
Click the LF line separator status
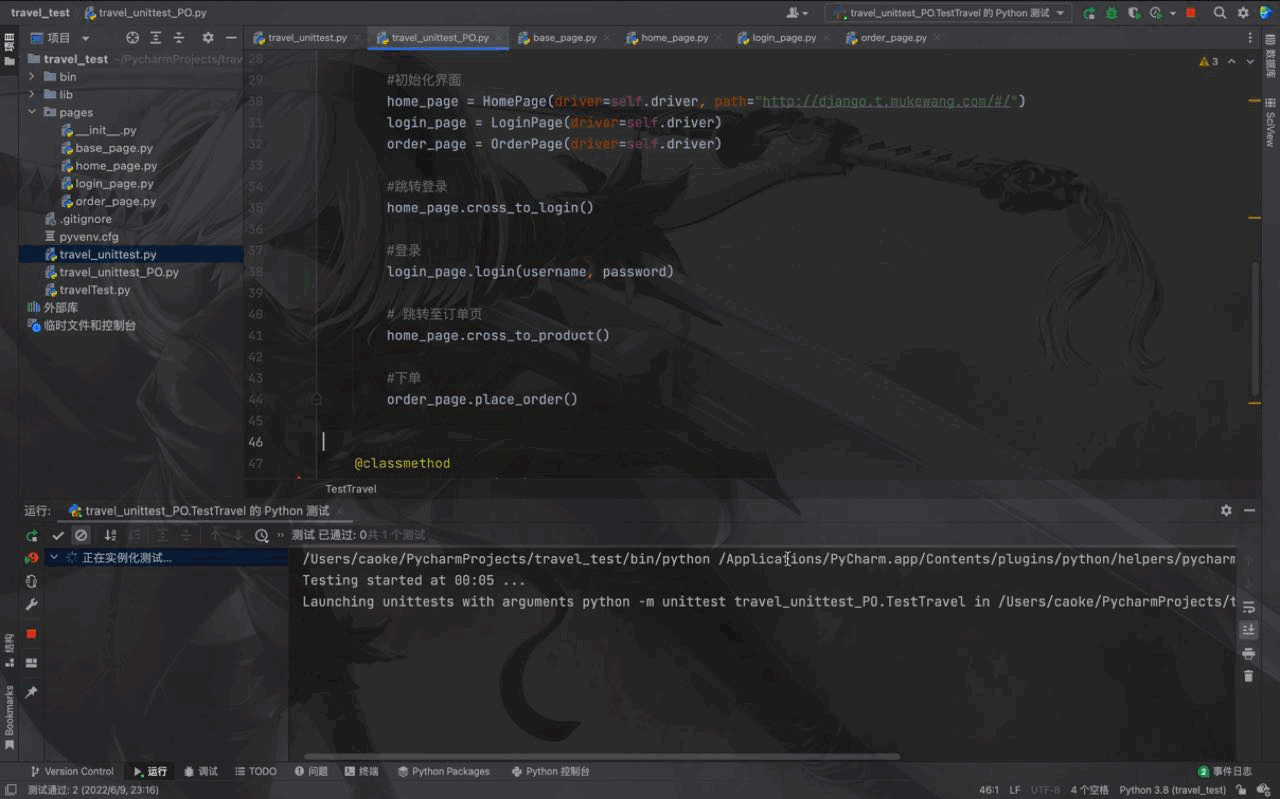[x=1015, y=789]
